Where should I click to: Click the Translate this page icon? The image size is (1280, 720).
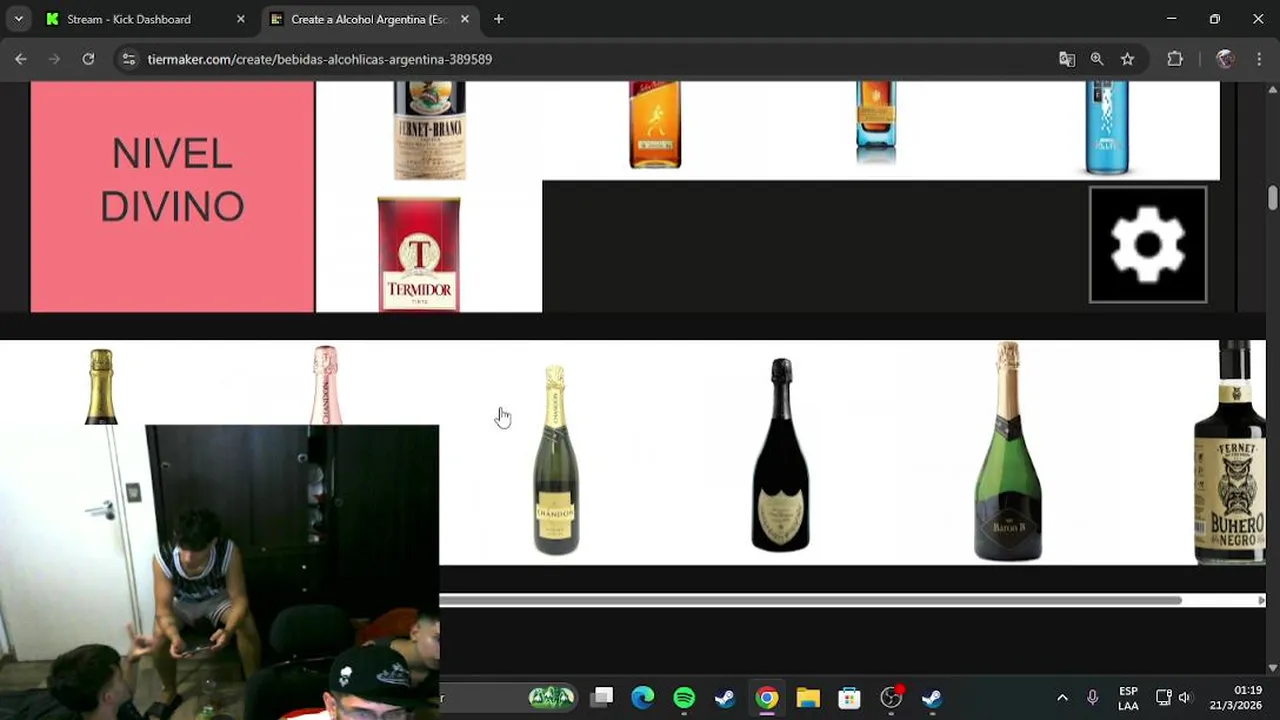pyautogui.click(x=1067, y=59)
